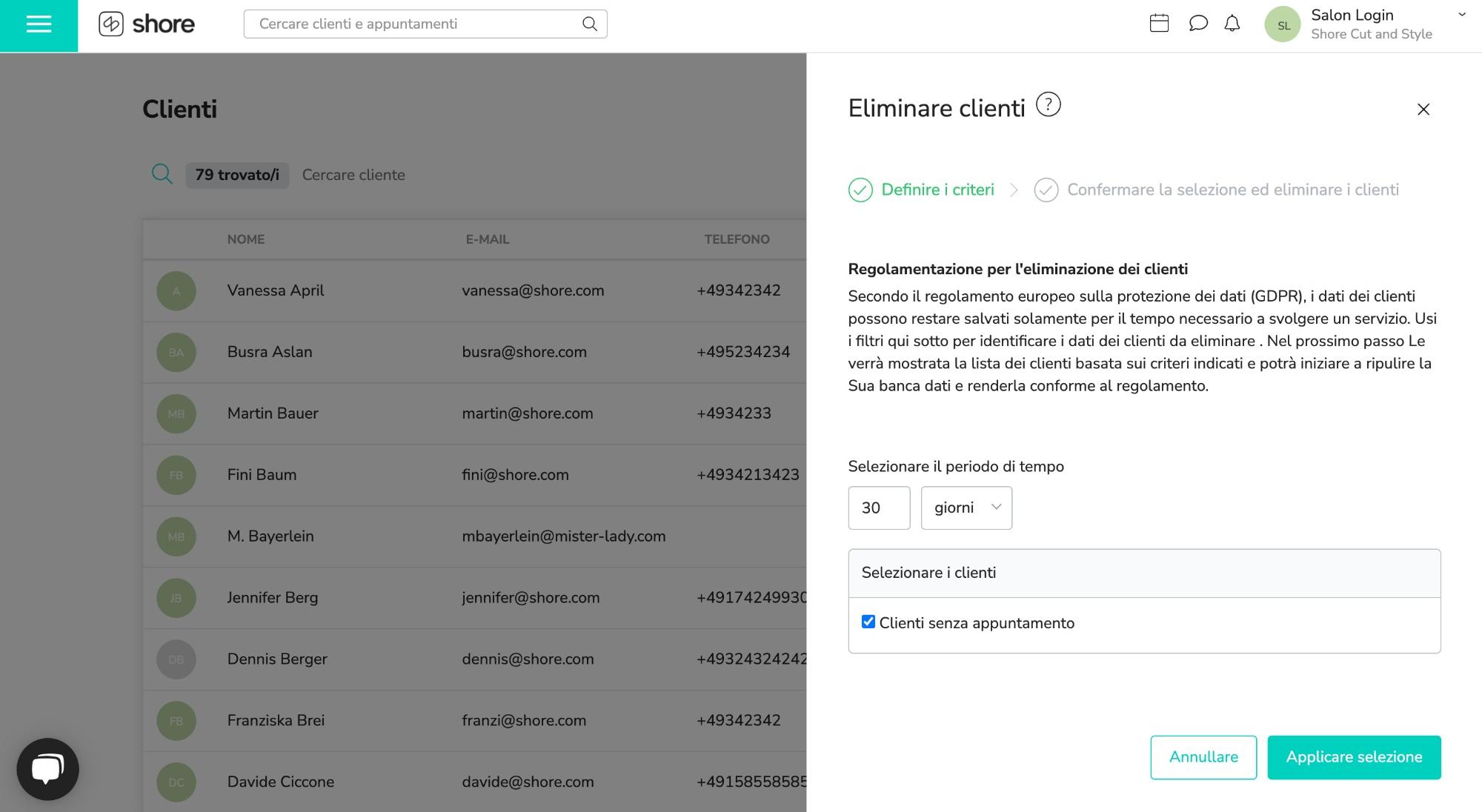
Task: Uncheck Clienti senza appuntamento checkbox
Action: [868, 622]
